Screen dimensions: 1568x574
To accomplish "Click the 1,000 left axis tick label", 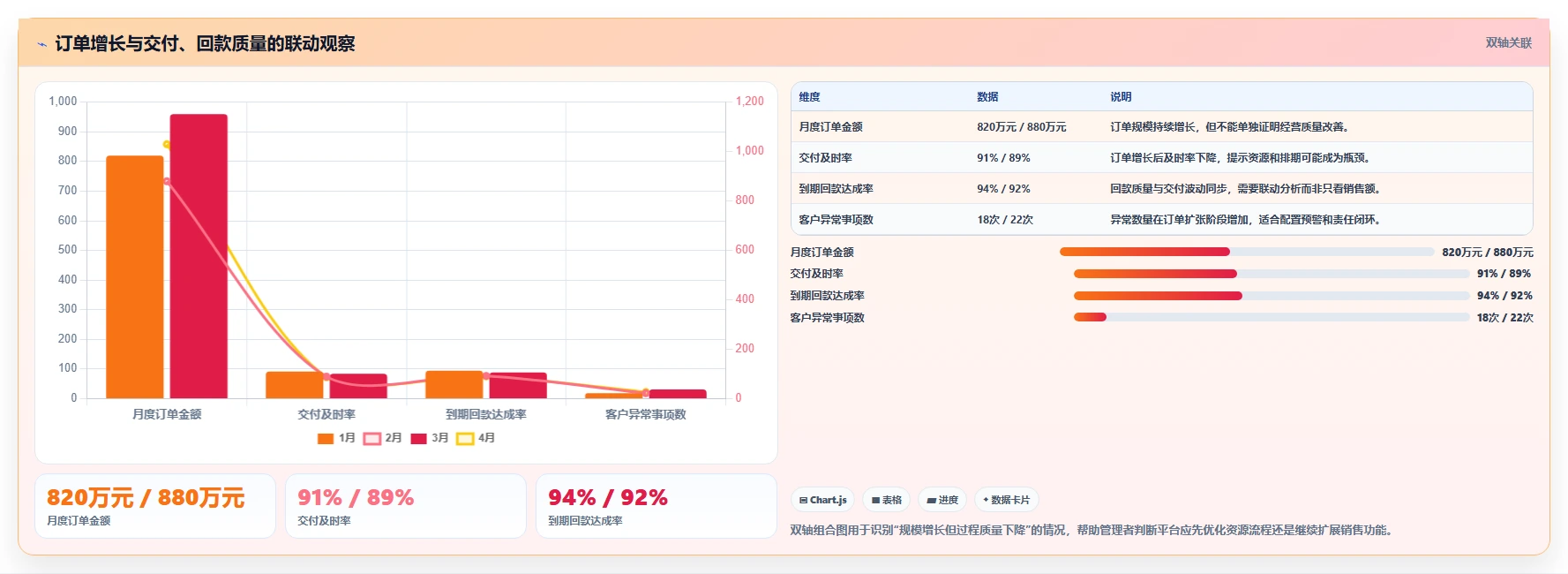I will pos(63,102).
